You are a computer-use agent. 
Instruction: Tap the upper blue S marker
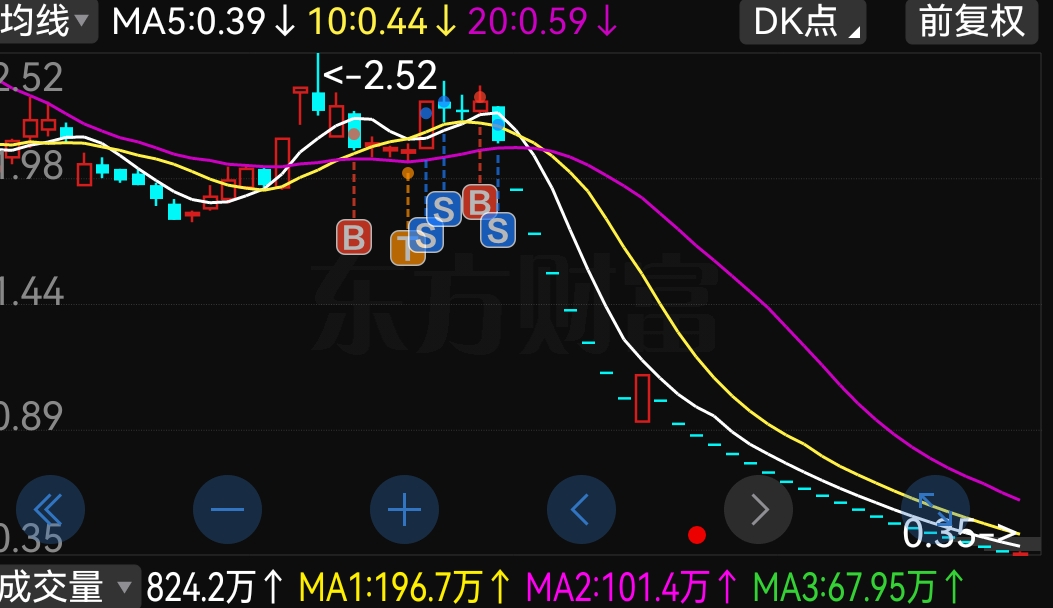[443, 209]
